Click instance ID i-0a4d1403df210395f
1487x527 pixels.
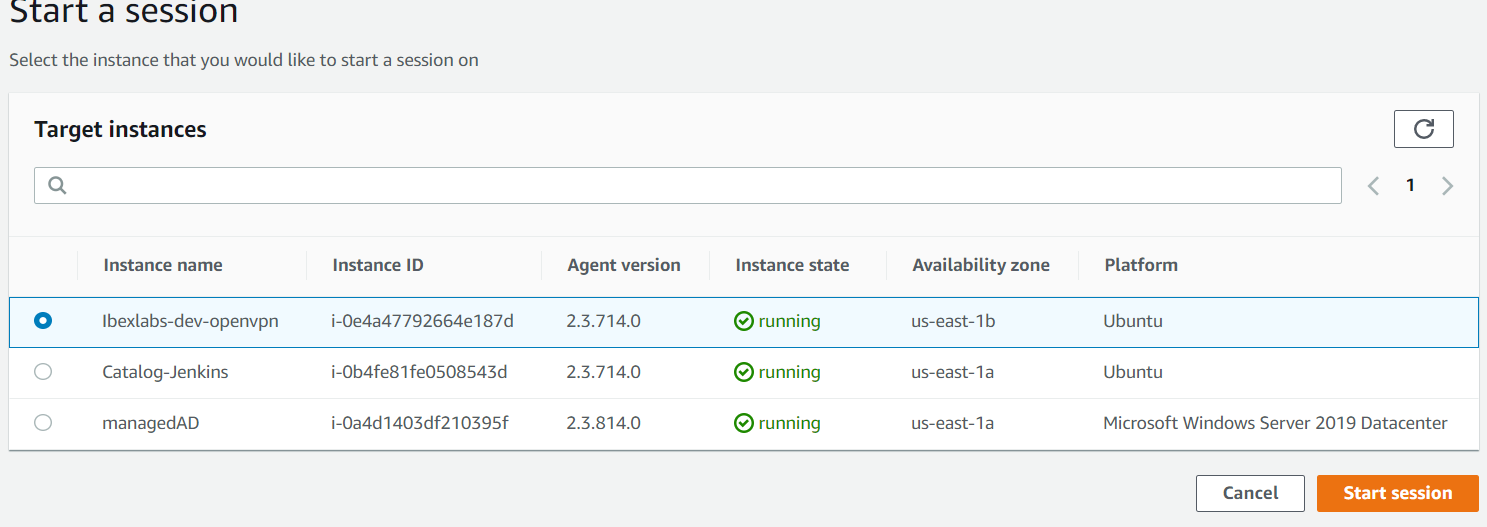(x=420, y=423)
